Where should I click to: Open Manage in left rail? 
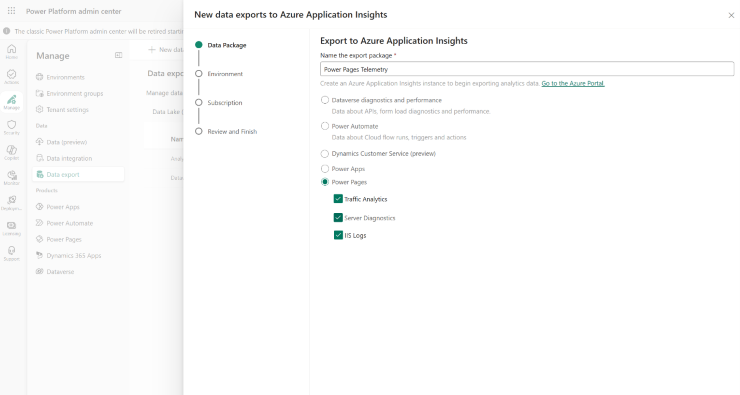pyautogui.click(x=11, y=101)
